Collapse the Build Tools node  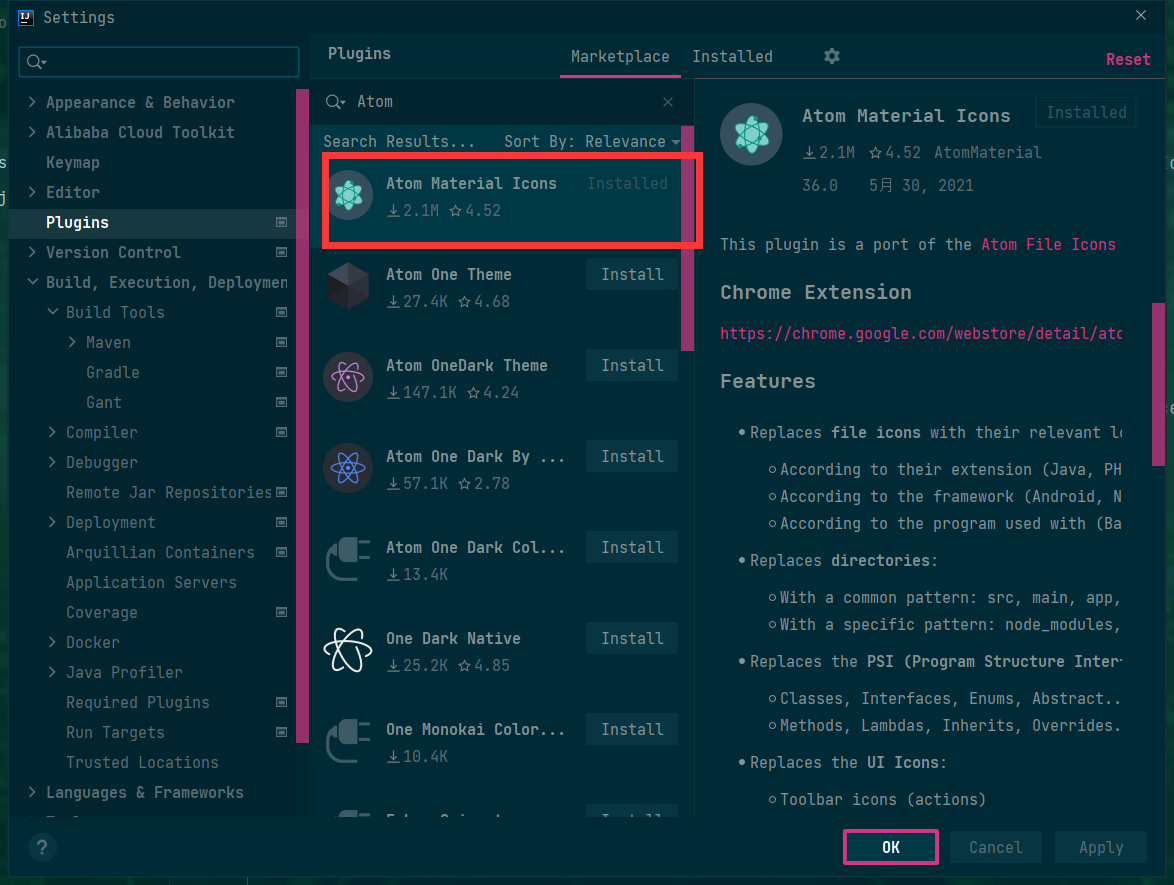pyautogui.click(x=52, y=311)
